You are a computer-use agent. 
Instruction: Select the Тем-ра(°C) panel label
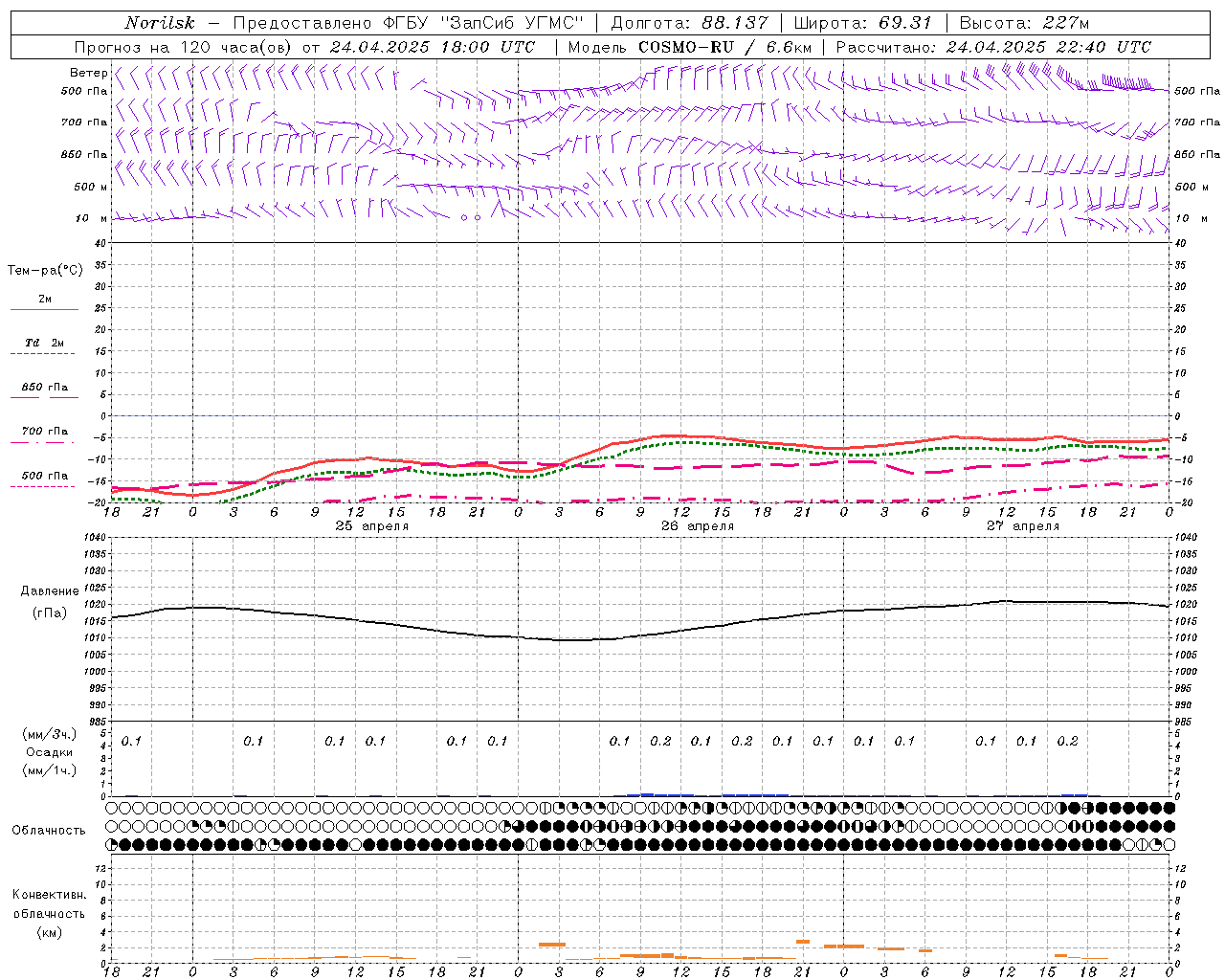45,271
